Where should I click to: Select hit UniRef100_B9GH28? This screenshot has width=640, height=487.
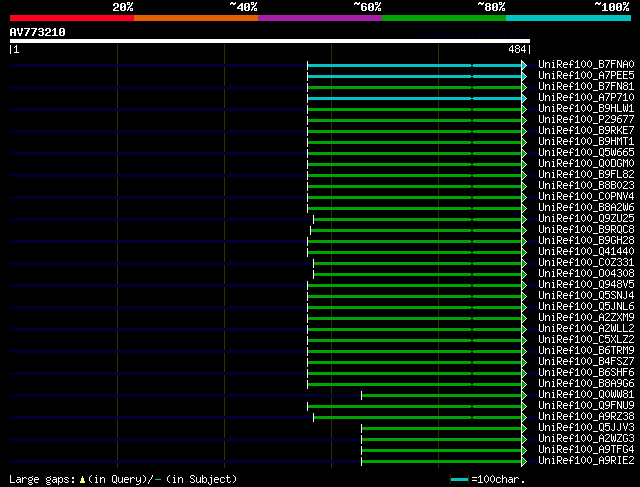[x=586, y=241]
